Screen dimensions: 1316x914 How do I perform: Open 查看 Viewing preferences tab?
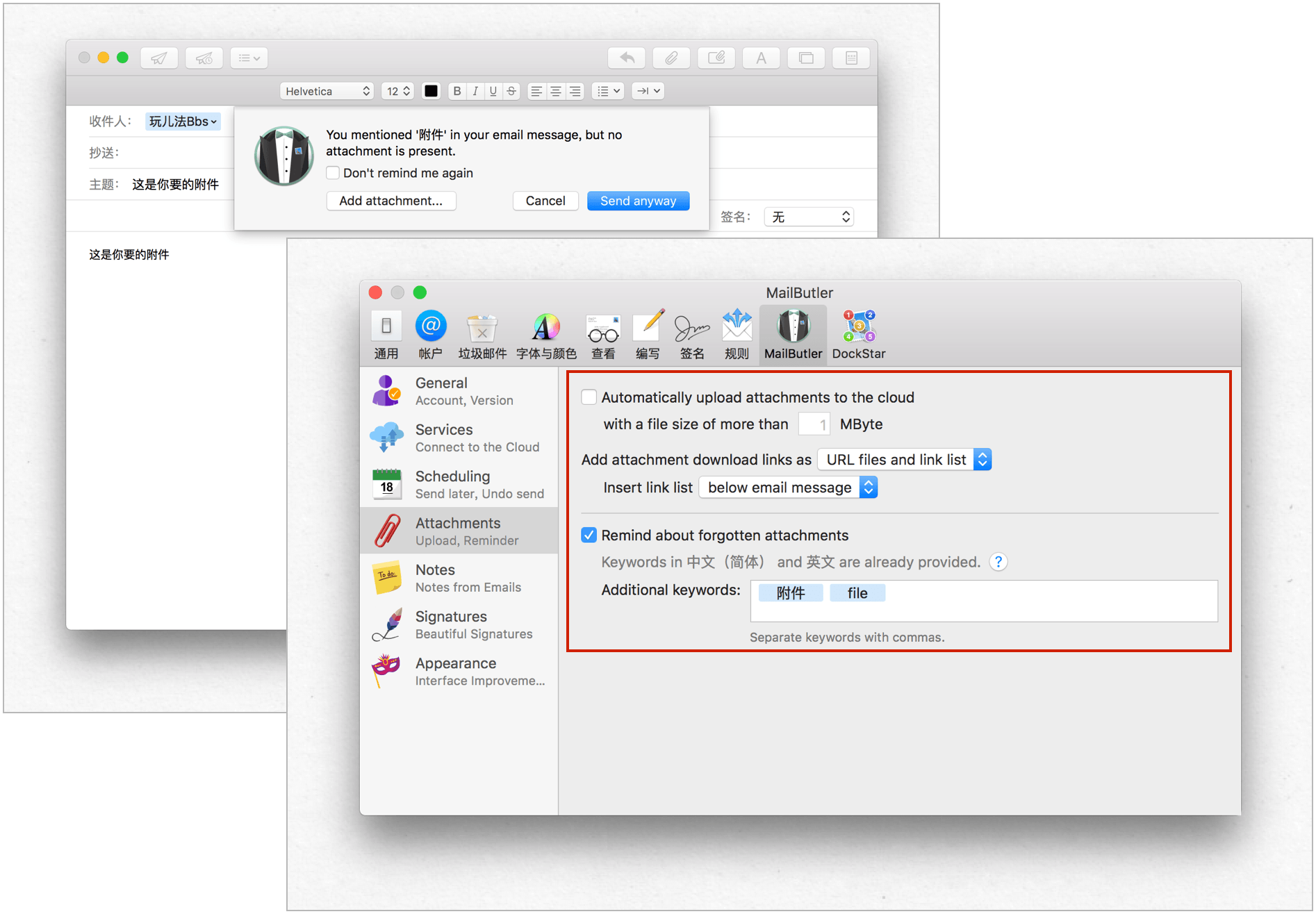coord(603,335)
